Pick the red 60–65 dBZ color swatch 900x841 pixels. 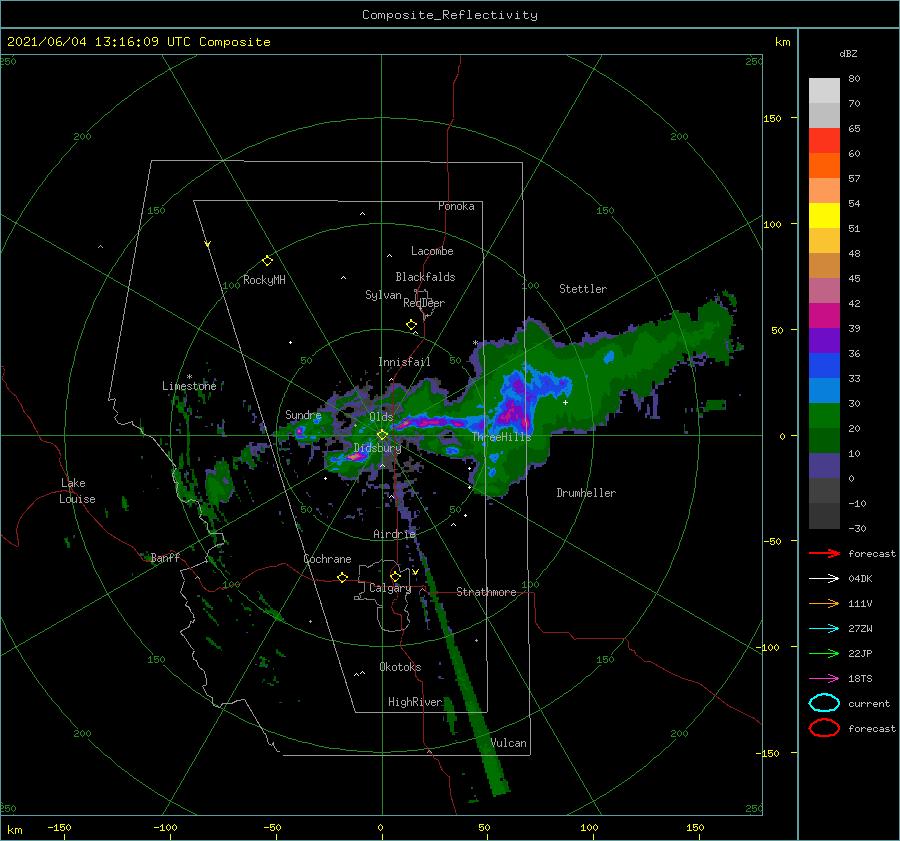[x=824, y=141]
